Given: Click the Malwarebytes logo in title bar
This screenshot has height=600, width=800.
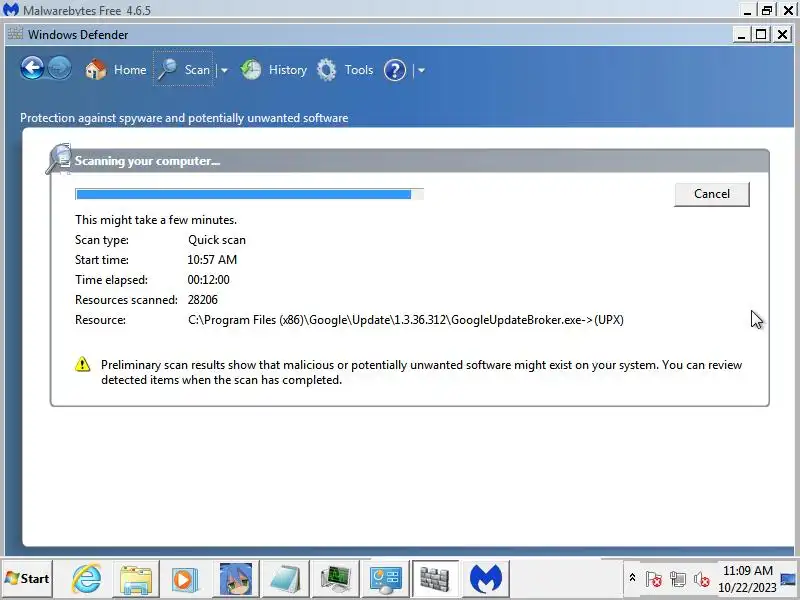Looking at the screenshot, I should (x=11, y=9).
